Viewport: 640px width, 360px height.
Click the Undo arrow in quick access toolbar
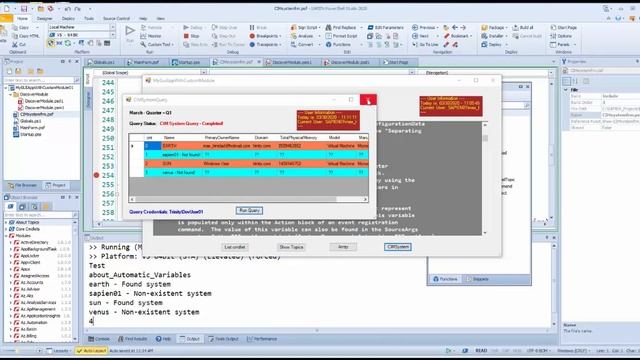point(67,9)
